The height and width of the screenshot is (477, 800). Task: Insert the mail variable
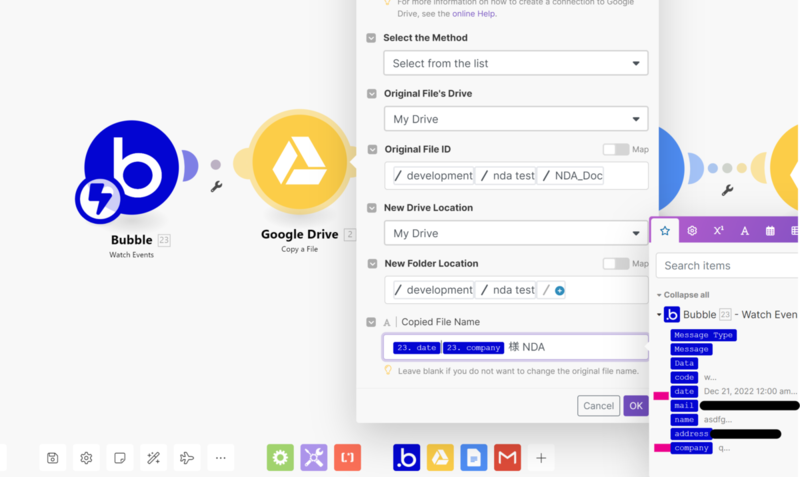coord(684,406)
